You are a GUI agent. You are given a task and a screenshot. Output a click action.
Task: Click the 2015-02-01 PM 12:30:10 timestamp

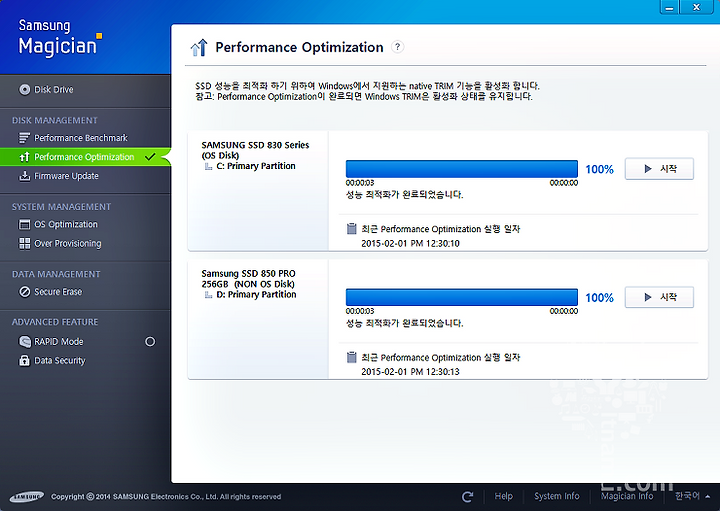[410, 243]
